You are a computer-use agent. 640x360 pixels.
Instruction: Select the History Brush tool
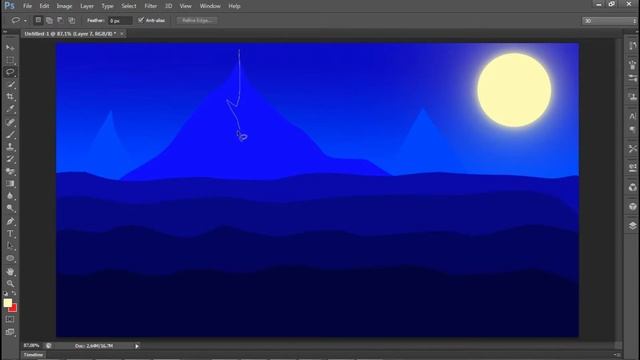tap(10, 159)
